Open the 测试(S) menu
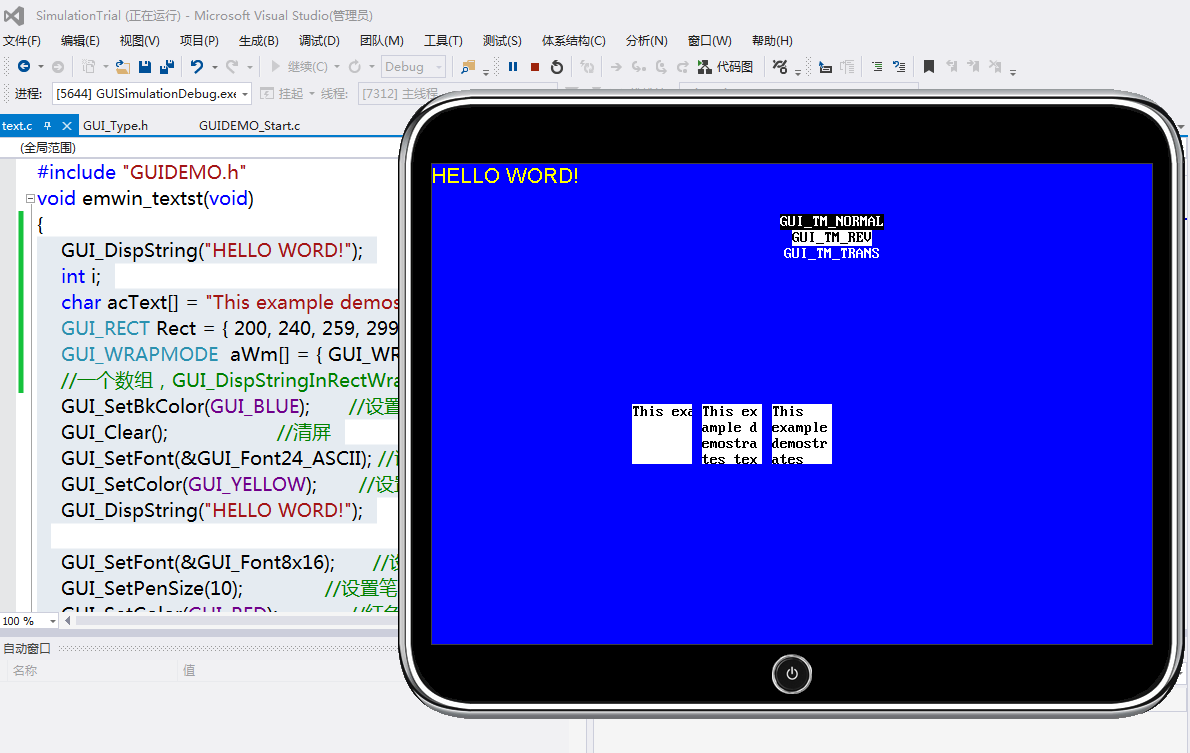 pos(502,40)
